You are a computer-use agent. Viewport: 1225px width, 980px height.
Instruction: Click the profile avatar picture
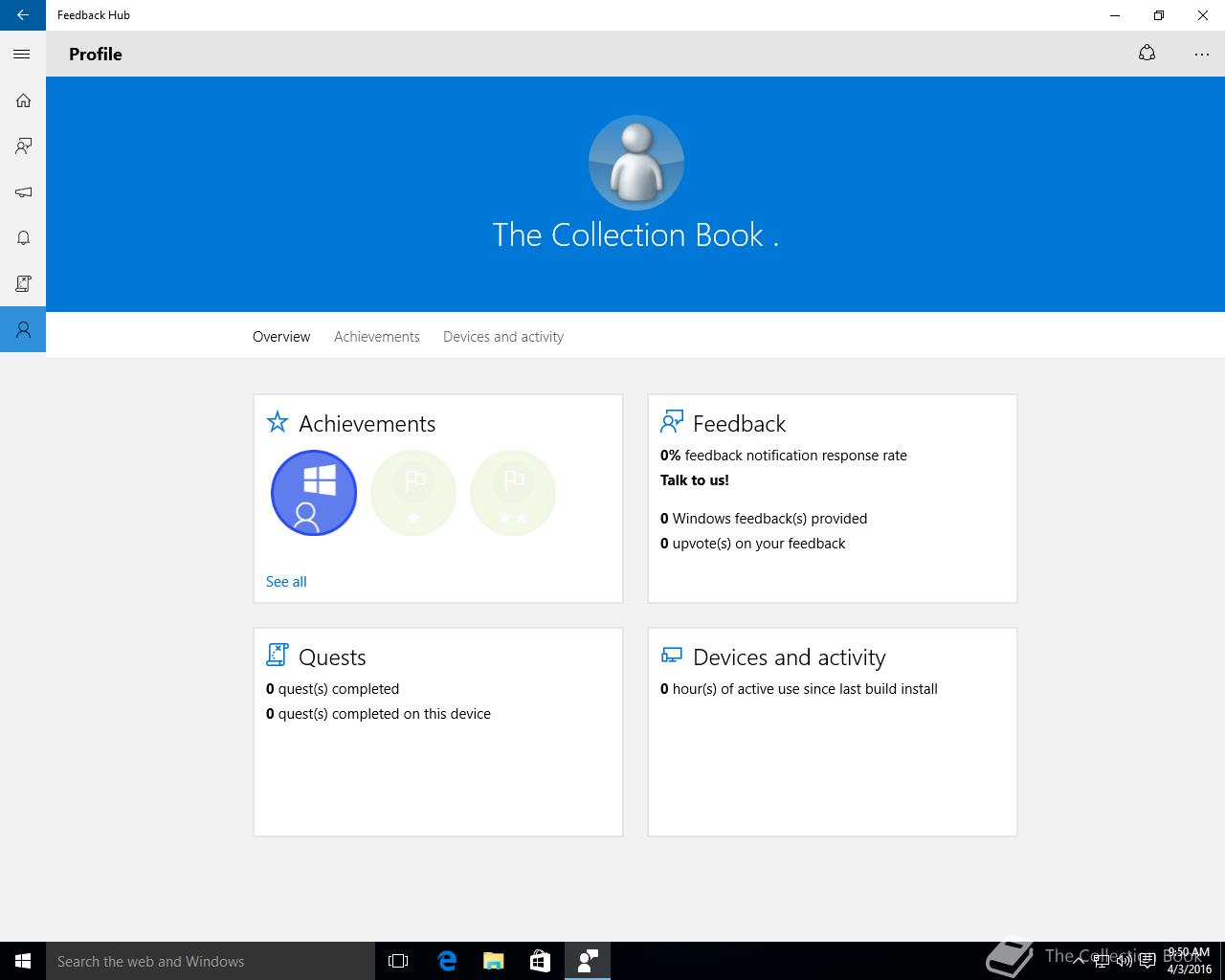[636, 163]
